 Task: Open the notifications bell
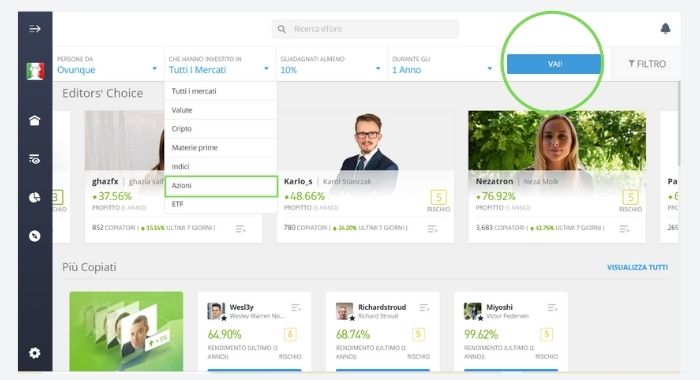point(665,29)
